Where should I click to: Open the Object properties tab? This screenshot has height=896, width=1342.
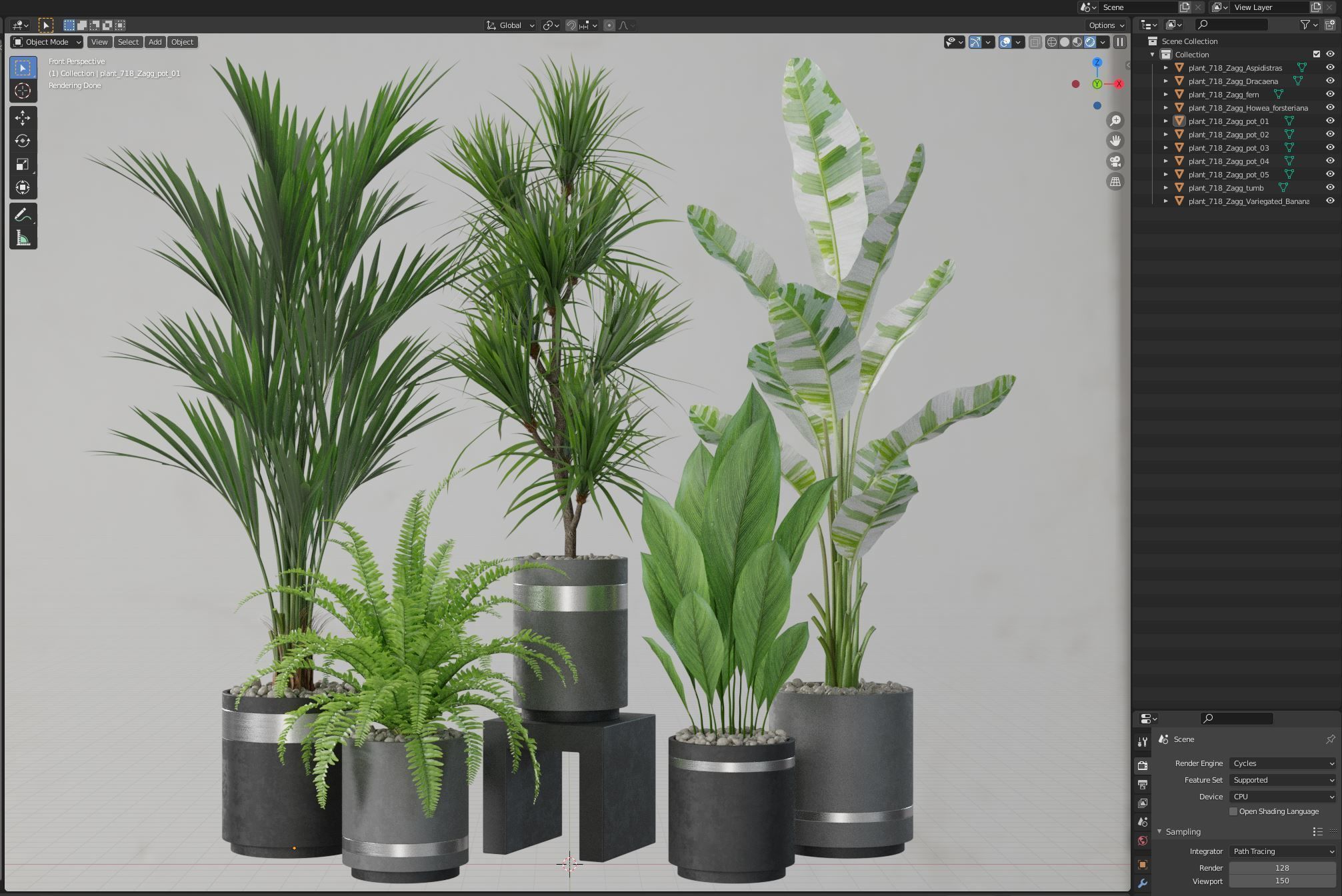click(1143, 865)
